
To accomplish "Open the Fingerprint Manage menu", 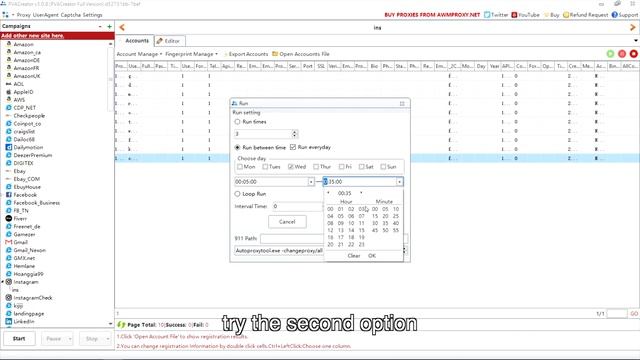I will tap(191, 54).
